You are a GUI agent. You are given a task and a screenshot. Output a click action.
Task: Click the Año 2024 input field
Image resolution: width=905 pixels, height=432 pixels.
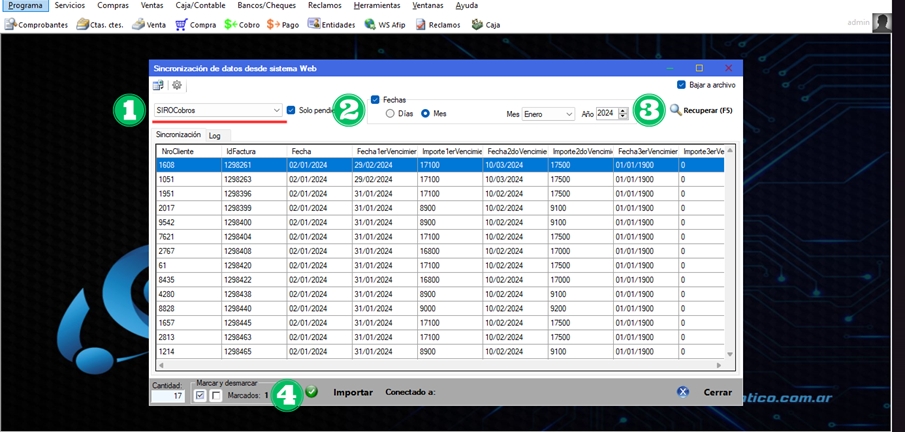coord(607,114)
